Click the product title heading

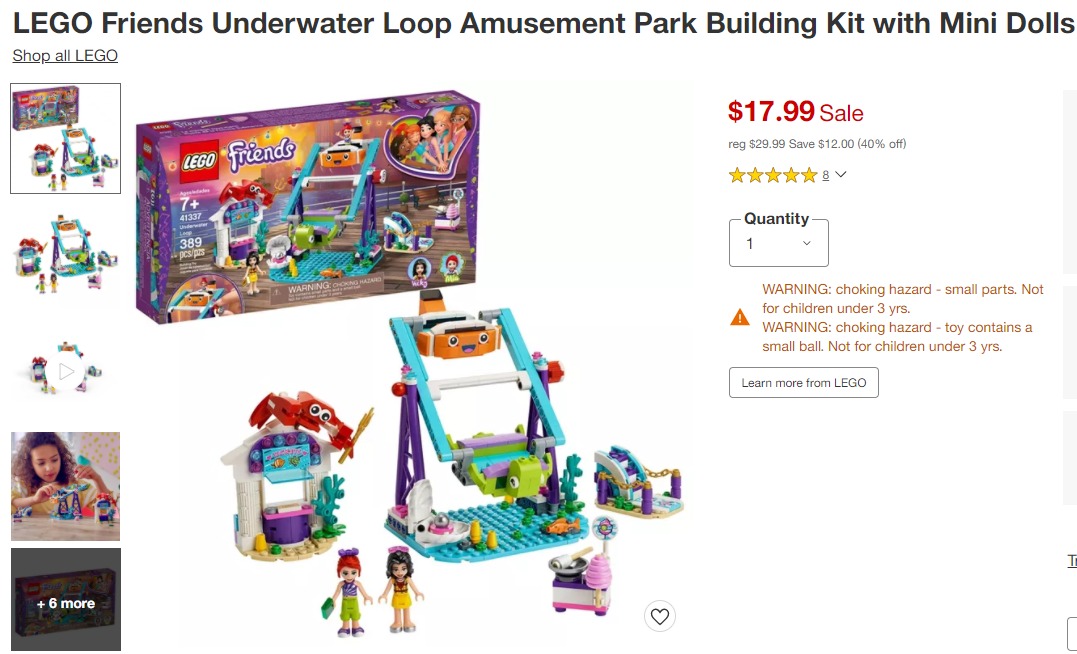tap(543, 23)
